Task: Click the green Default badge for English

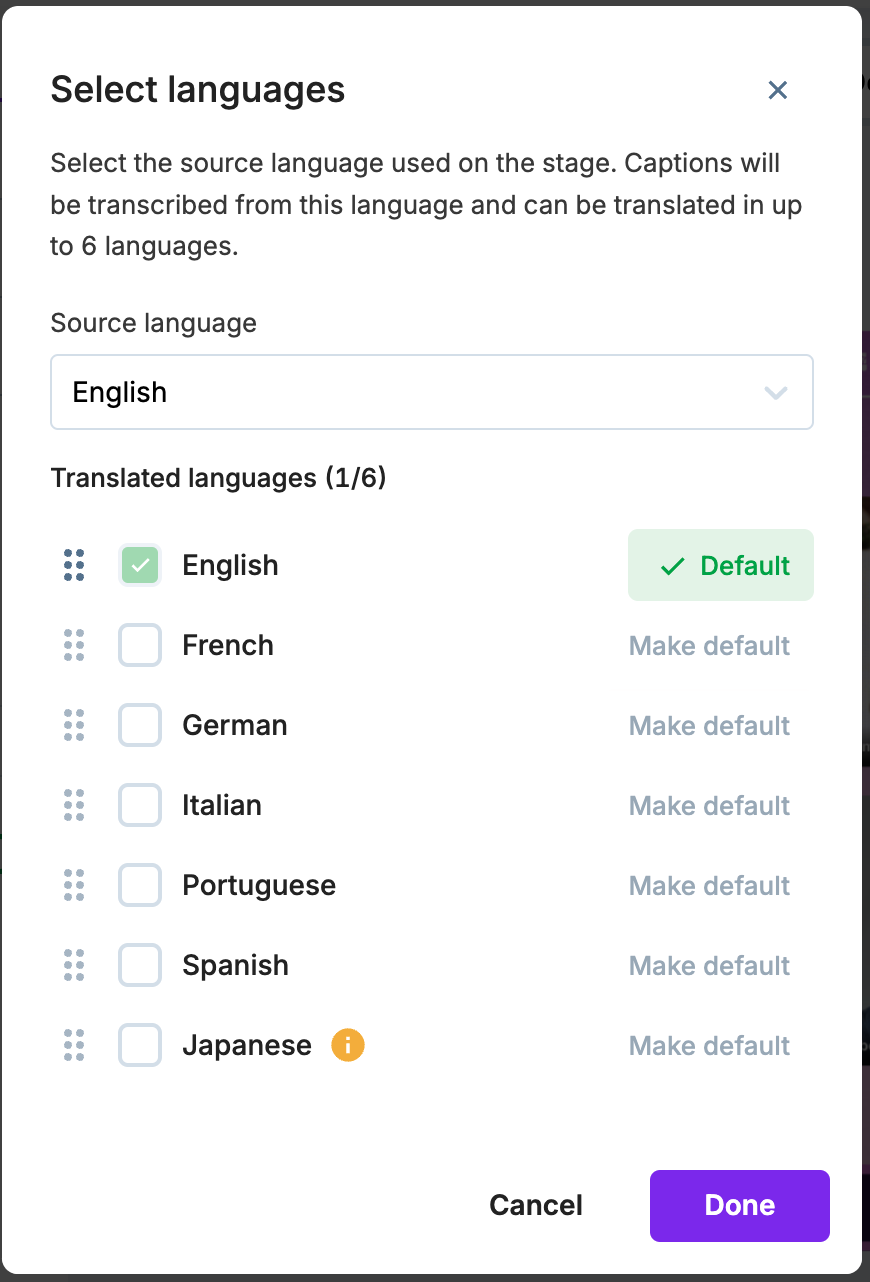Action: [721, 565]
